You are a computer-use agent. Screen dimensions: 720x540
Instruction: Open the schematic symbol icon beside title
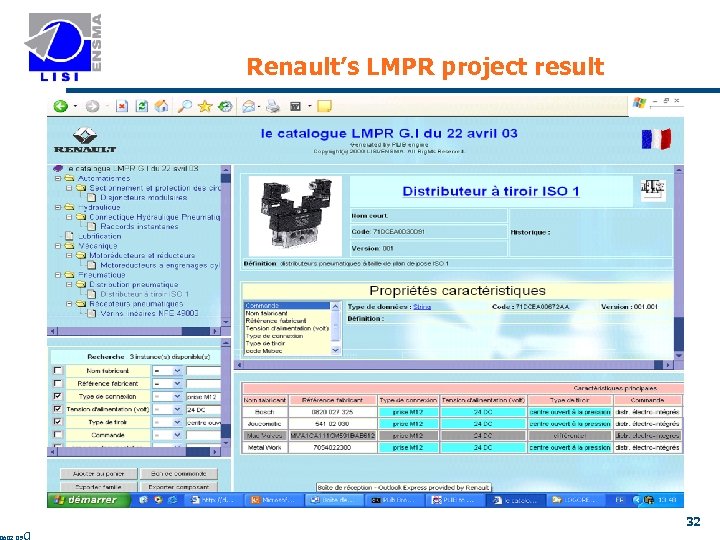click(x=653, y=190)
